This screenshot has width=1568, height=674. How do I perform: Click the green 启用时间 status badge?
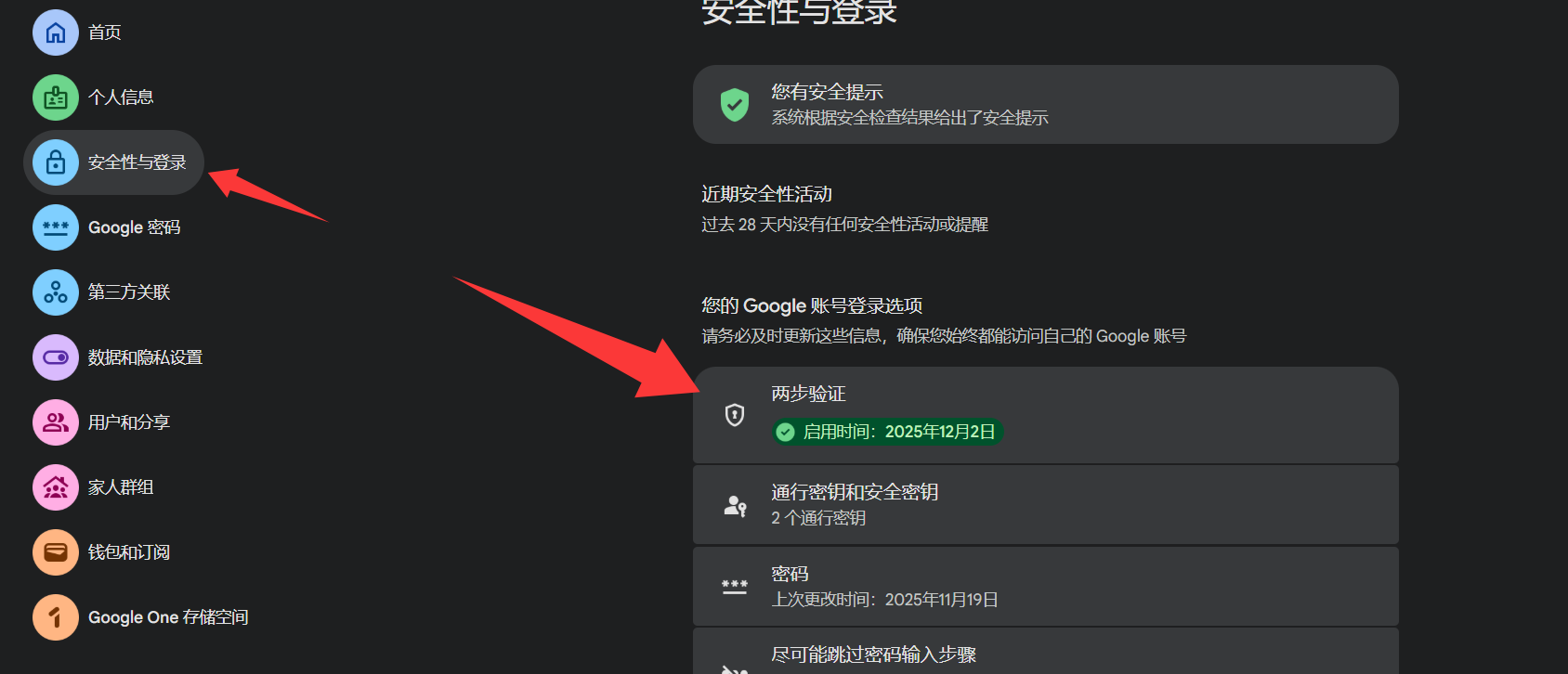887,432
